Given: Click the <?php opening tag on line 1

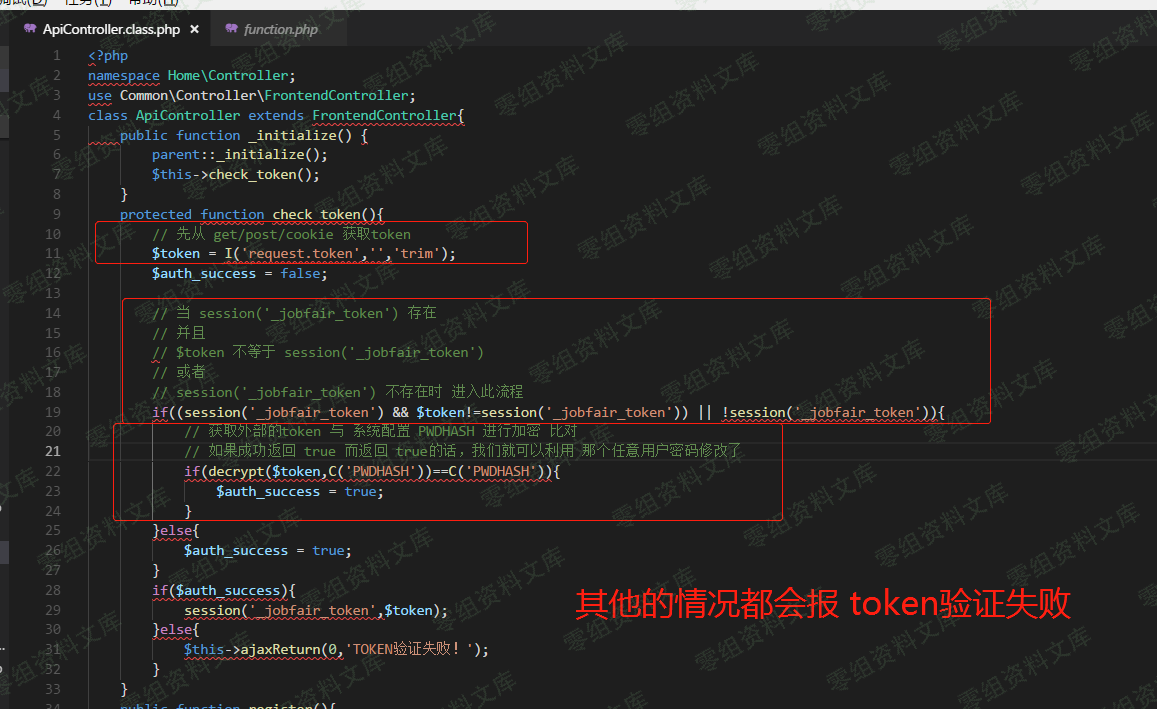Looking at the screenshot, I should click(x=108, y=55).
